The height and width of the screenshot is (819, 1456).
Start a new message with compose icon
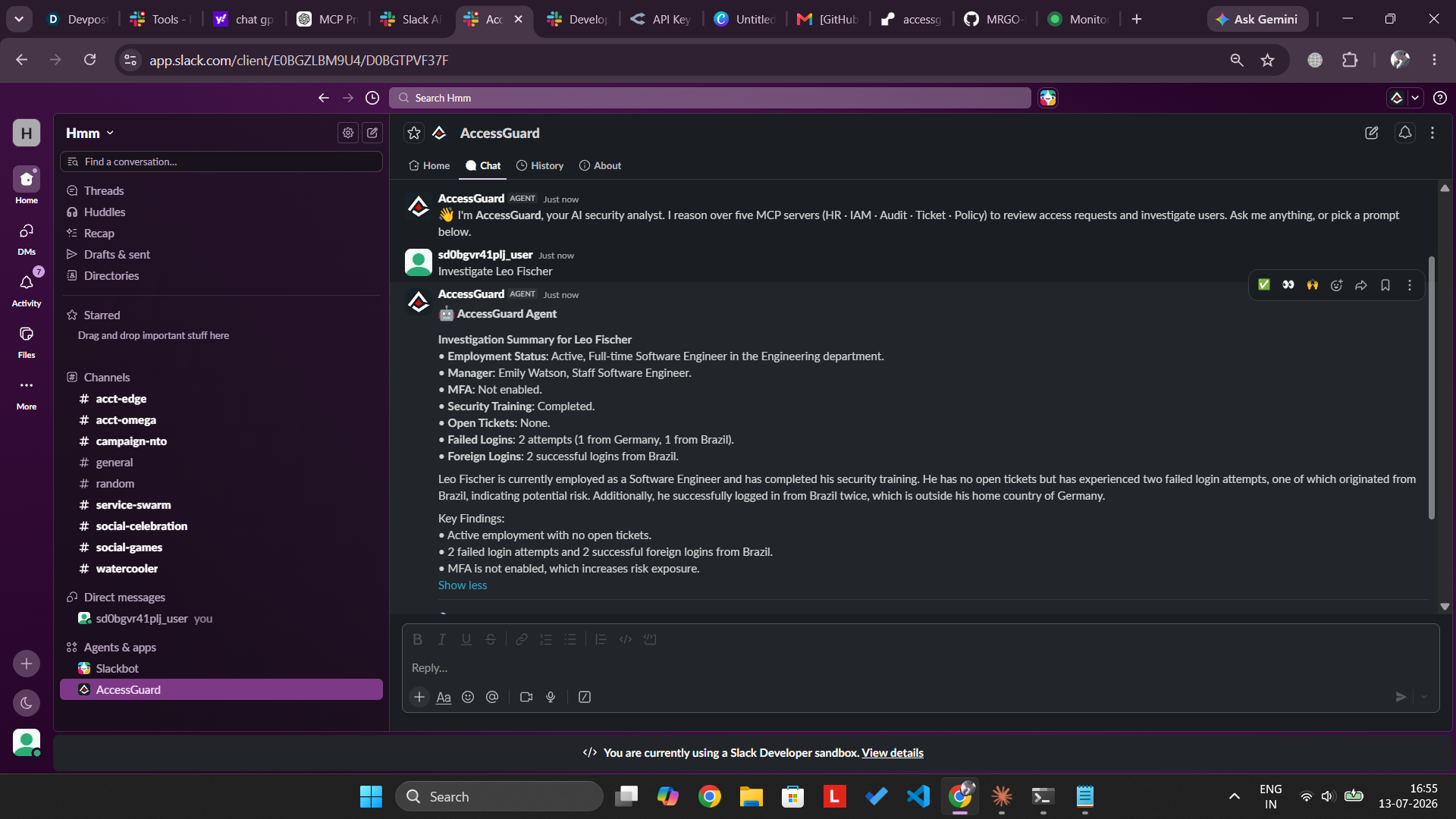(372, 133)
